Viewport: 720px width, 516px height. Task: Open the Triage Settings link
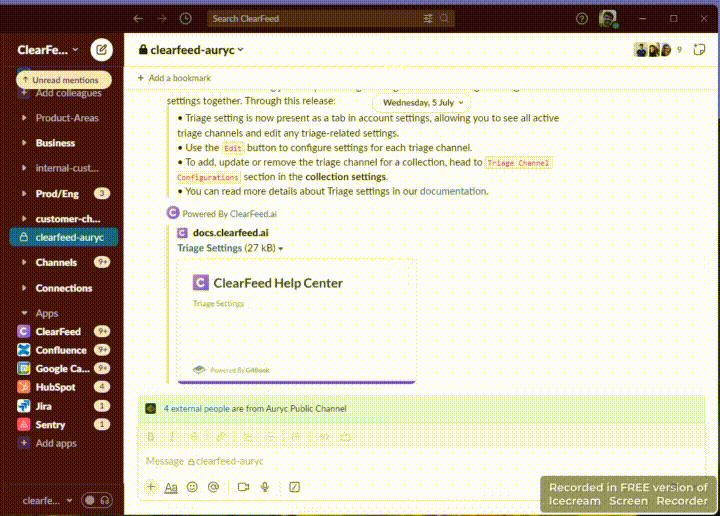(x=209, y=248)
